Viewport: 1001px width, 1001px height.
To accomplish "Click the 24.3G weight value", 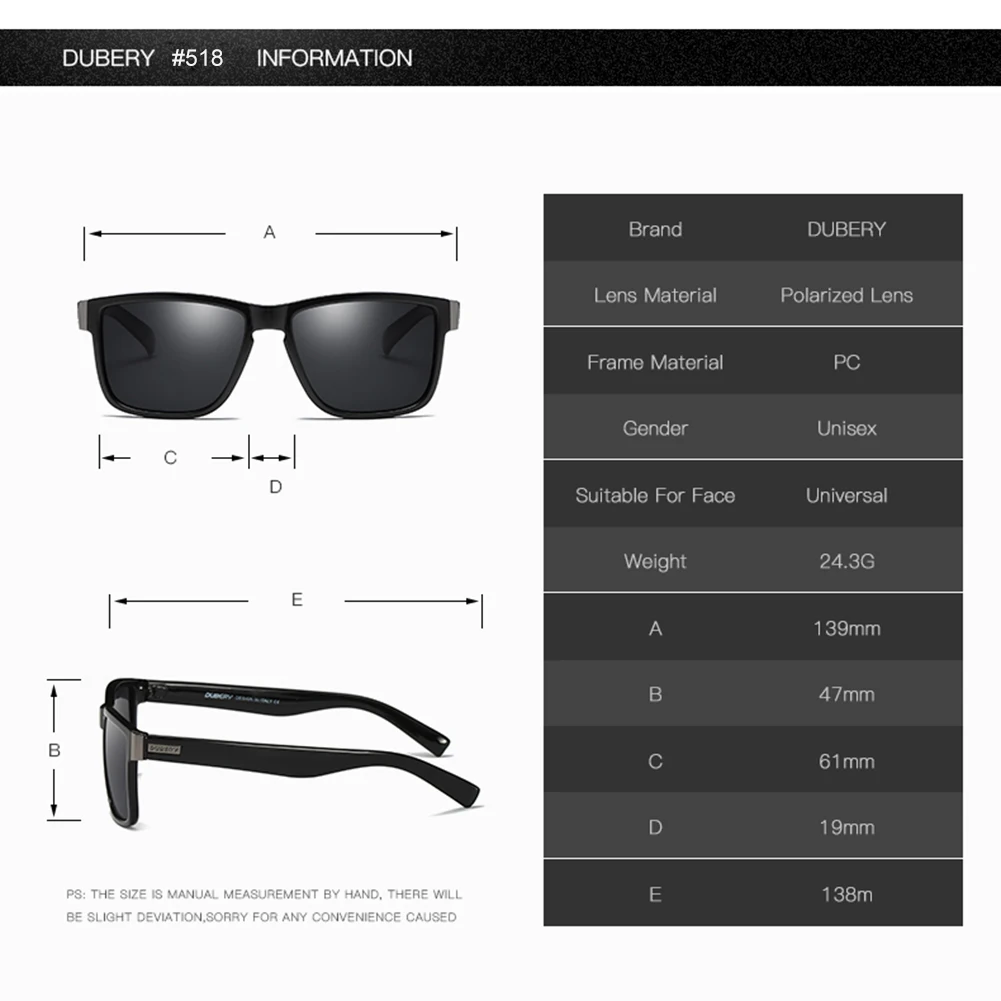I will point(847,561).
